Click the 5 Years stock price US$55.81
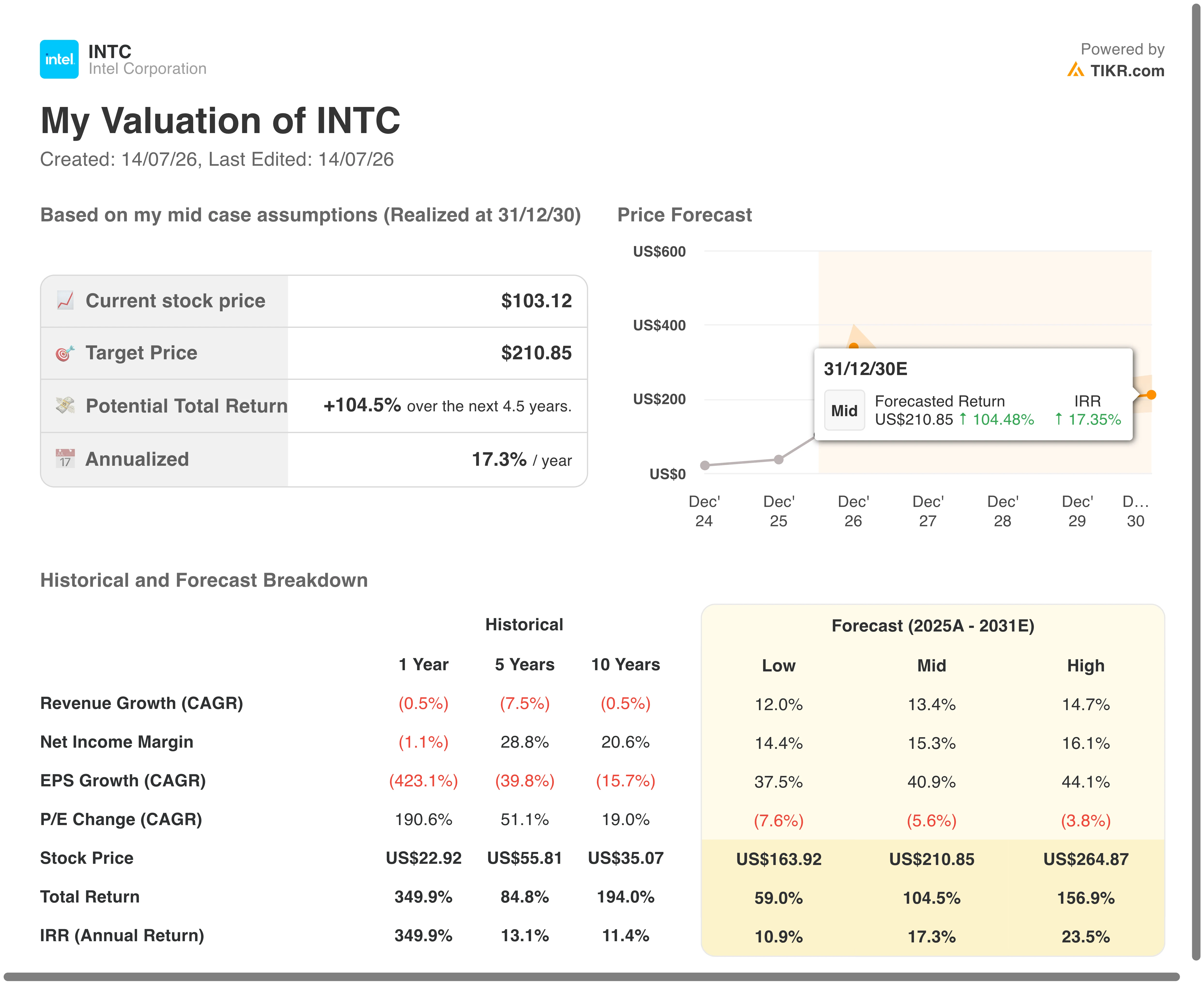The image size is (1204, 985). coord(525,858)
